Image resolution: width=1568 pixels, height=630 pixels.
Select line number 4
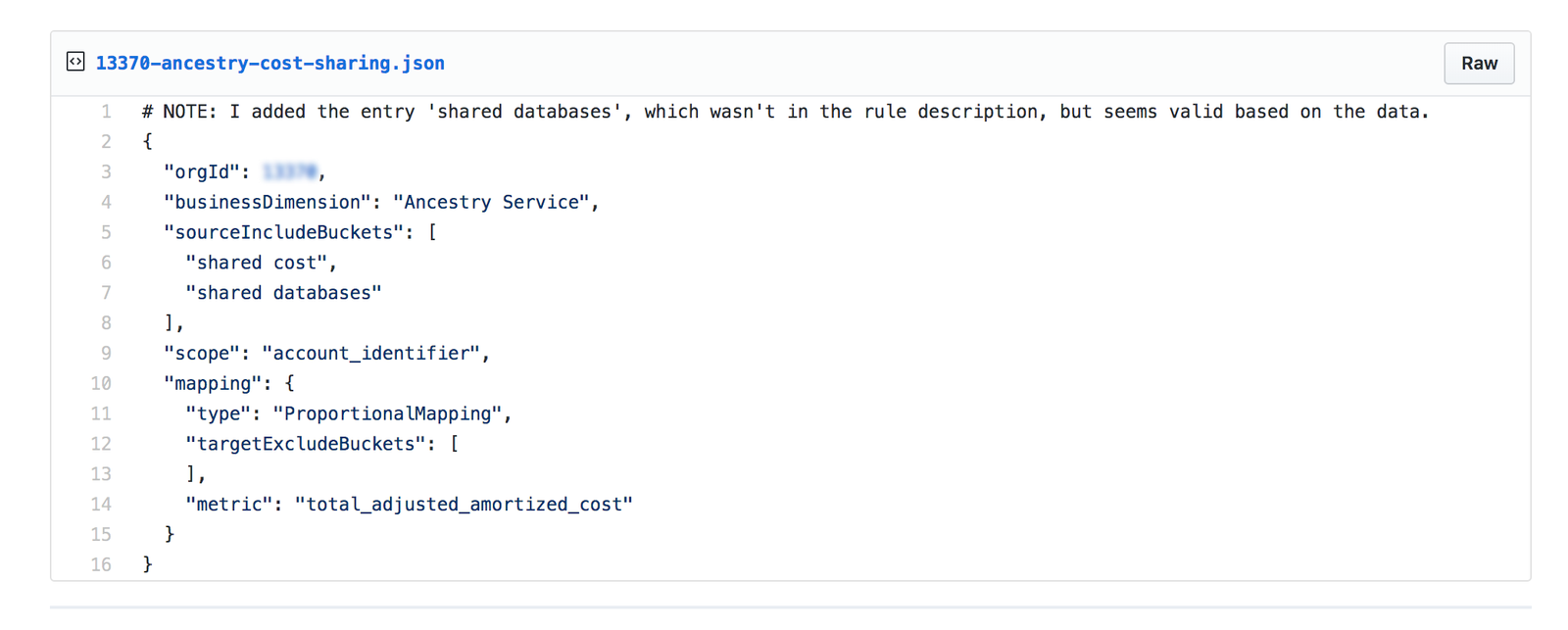[106, 203]
